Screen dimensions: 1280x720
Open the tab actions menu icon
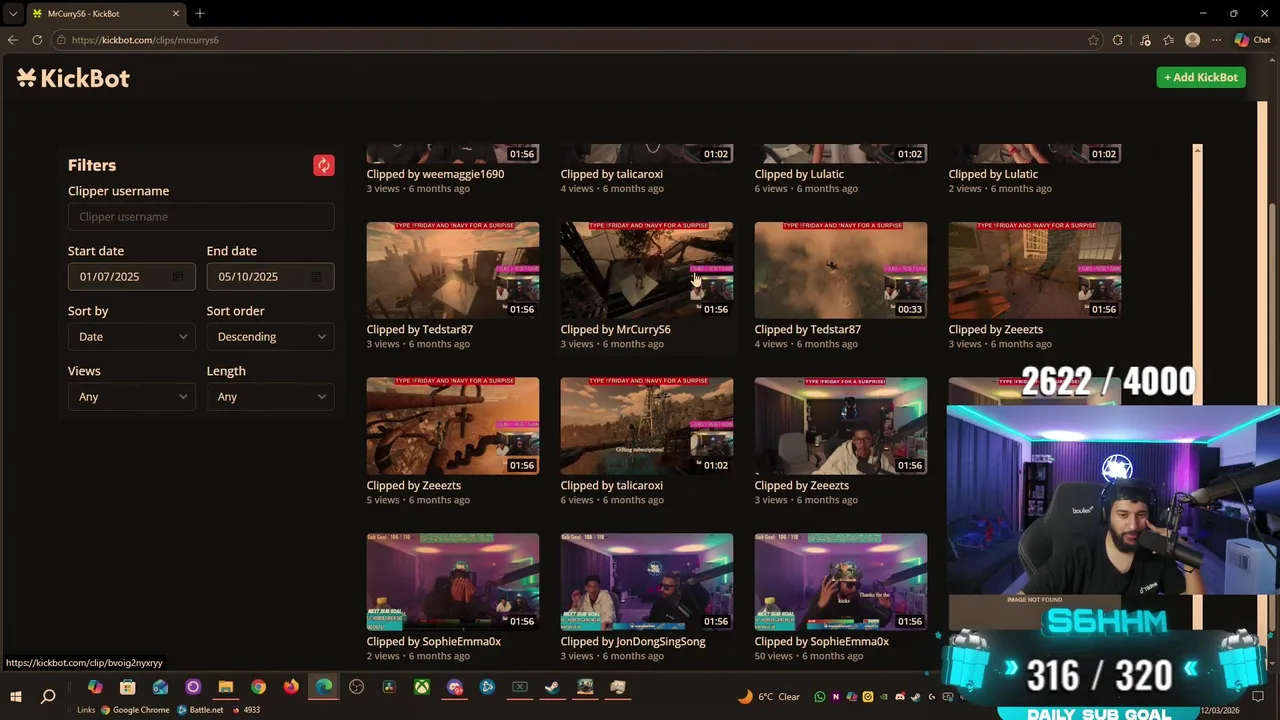click(x=13, y=13)
